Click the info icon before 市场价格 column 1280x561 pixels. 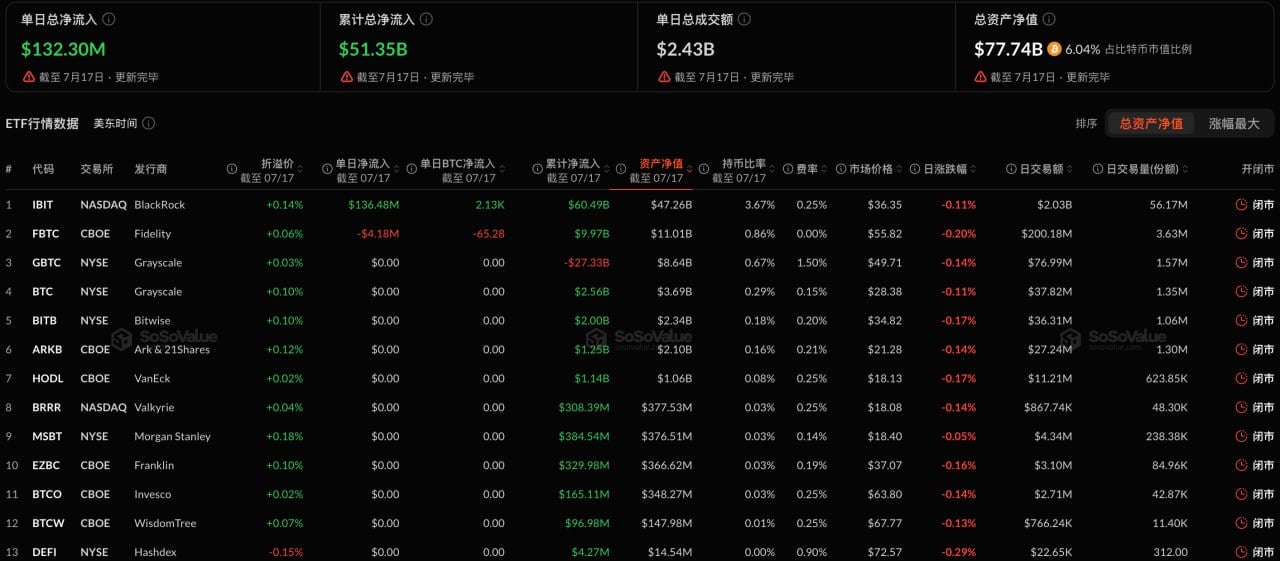coord(840,169)
